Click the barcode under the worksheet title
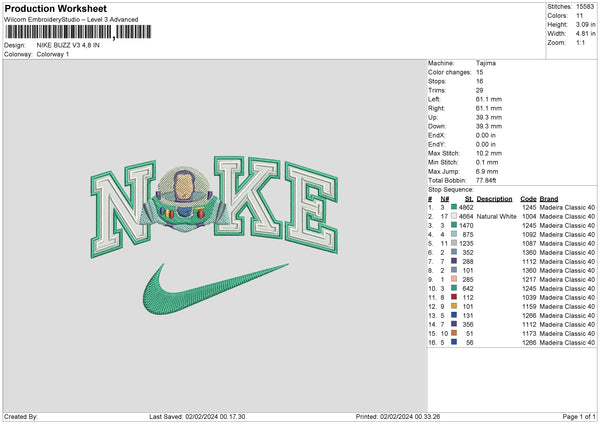Image resolution: width=600 pixels, height=424 pixels. pos(78,32)
